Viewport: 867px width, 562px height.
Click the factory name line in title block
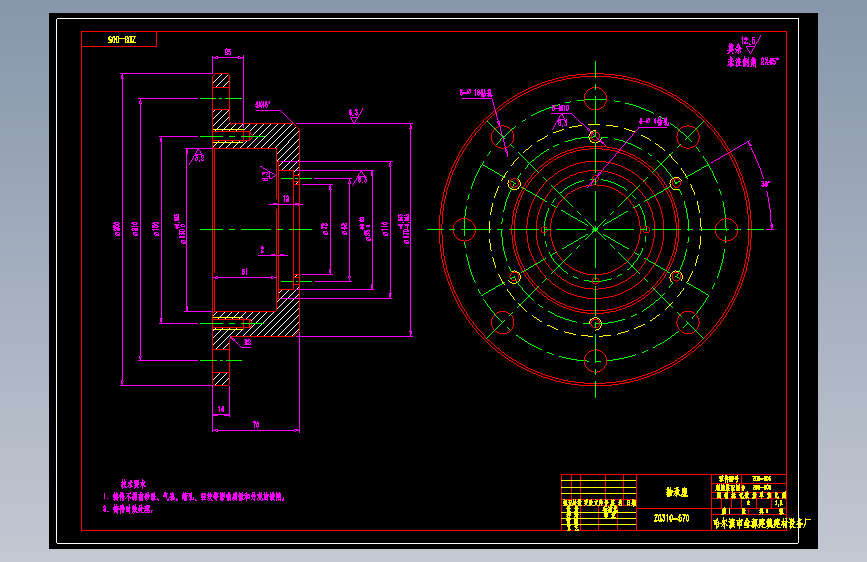pos(762,523)
